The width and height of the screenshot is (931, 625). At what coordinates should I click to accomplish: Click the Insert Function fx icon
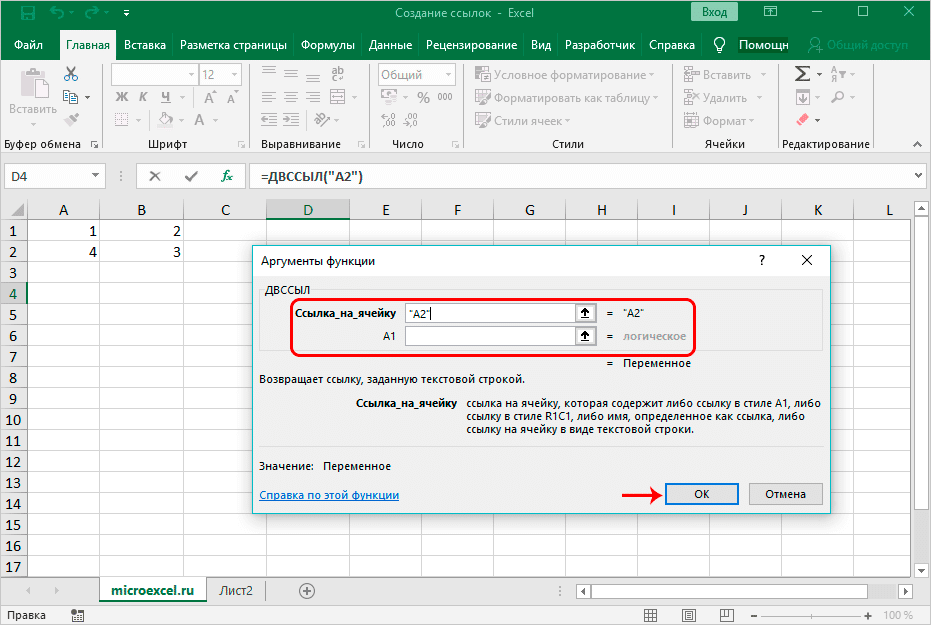coord(227,176)
